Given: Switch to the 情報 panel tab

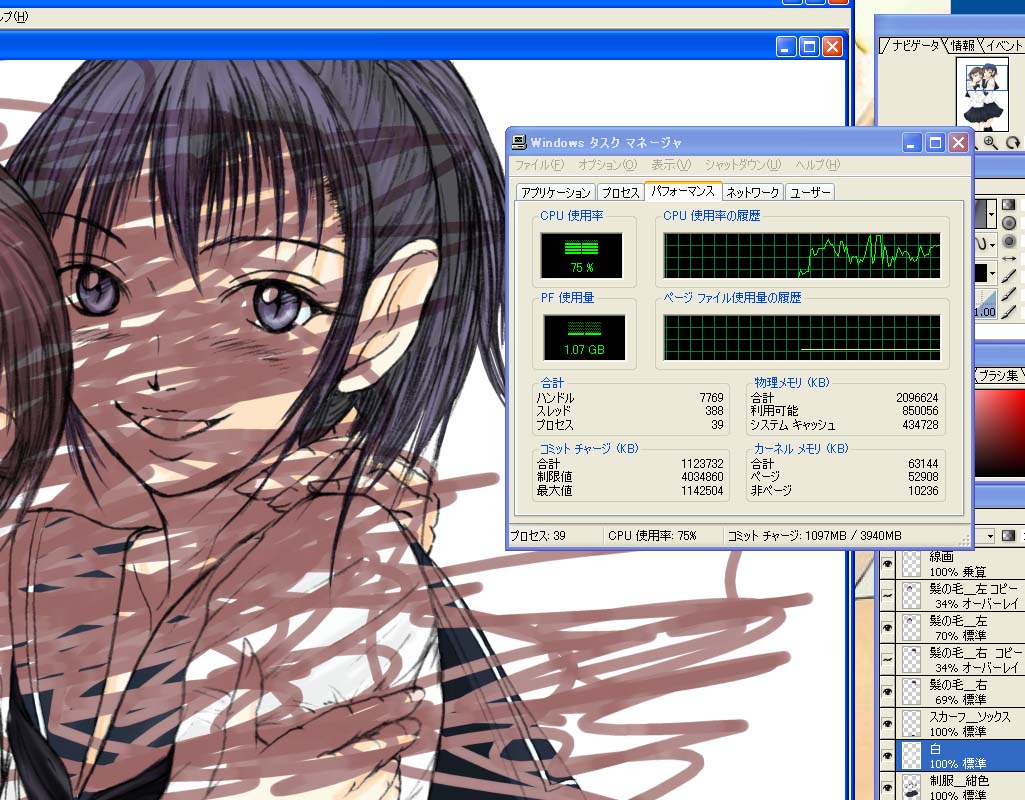Looking at the screenshot, I should tap(962, 45).
